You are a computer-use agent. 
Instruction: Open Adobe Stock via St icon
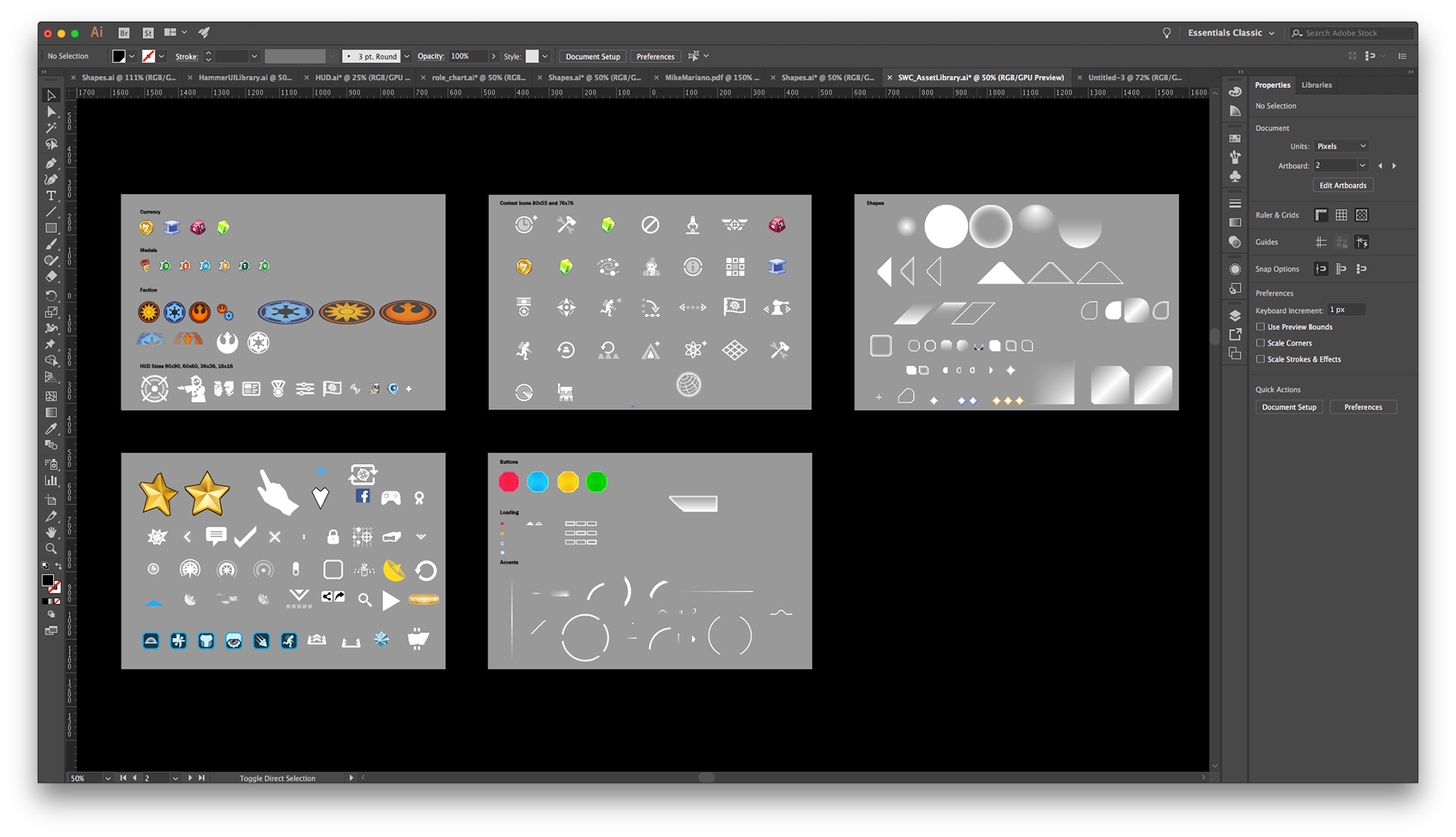pyautogui.click(x=148, y=33)
